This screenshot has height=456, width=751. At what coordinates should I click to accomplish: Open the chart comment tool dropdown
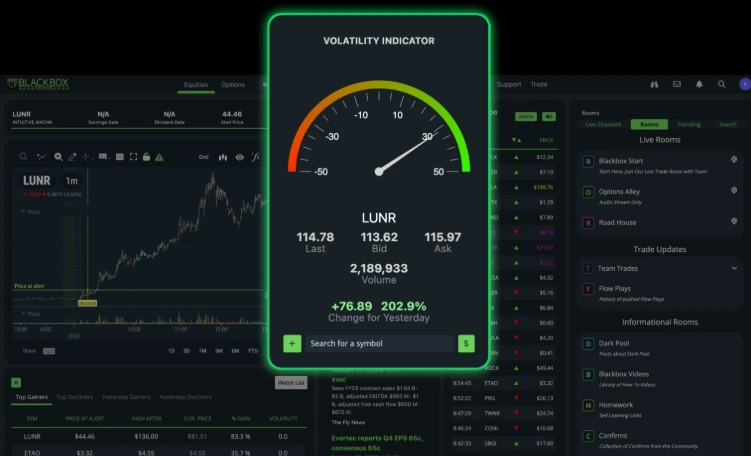(104, 157)
